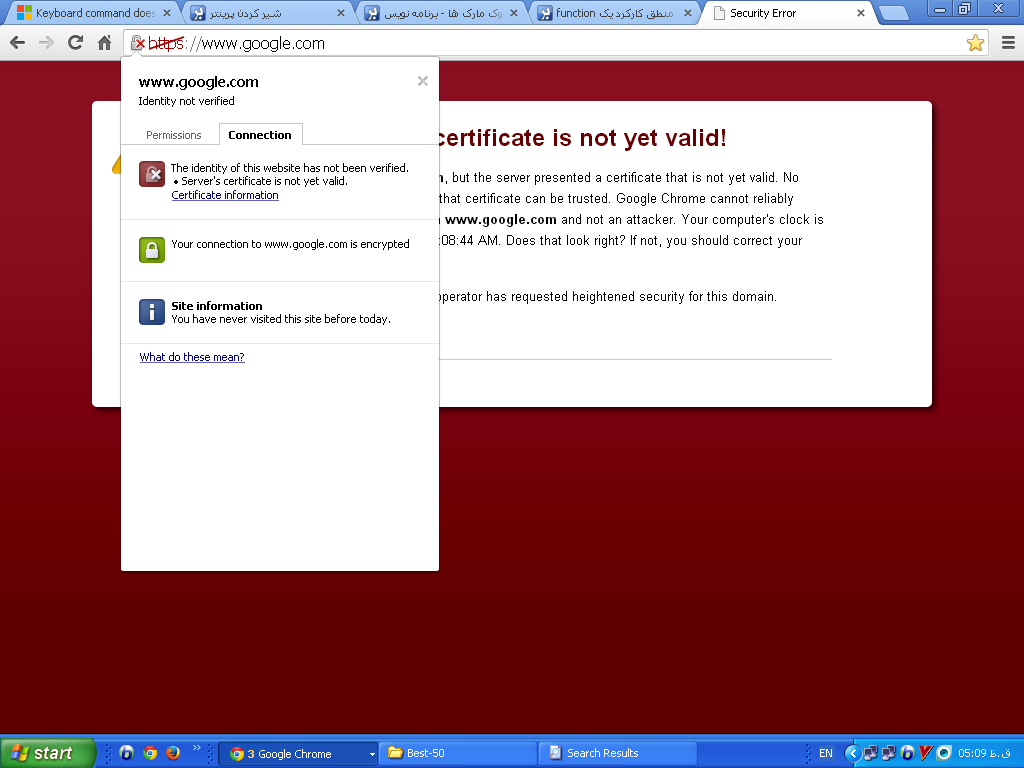
Task: Close the "شیر کردن پرینتر" tab
Action: 340,13
